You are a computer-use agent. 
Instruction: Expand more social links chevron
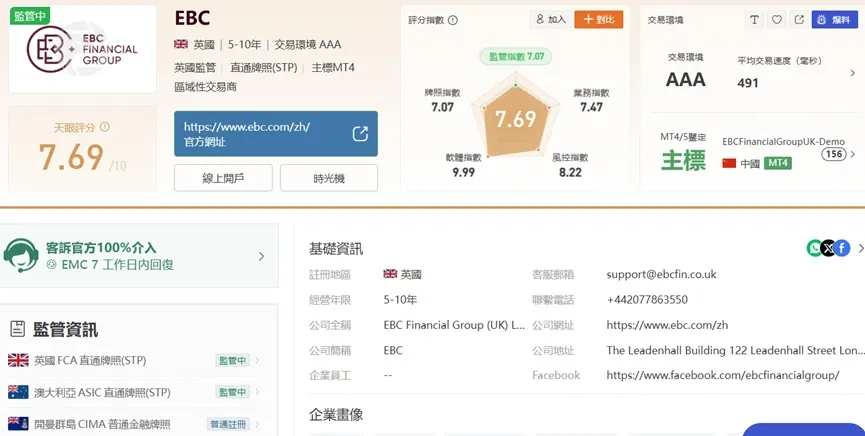click(860, 248)
